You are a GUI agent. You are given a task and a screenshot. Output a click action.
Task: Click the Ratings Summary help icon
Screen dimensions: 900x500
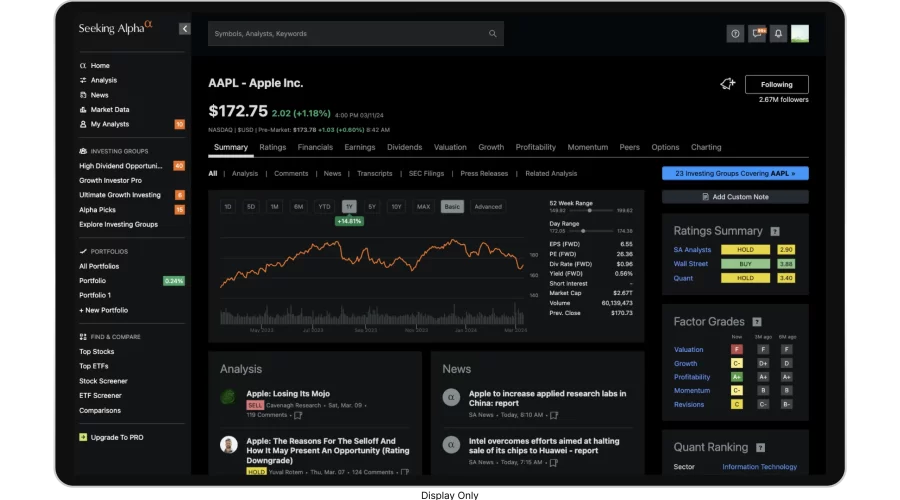(x=775, y=231)
